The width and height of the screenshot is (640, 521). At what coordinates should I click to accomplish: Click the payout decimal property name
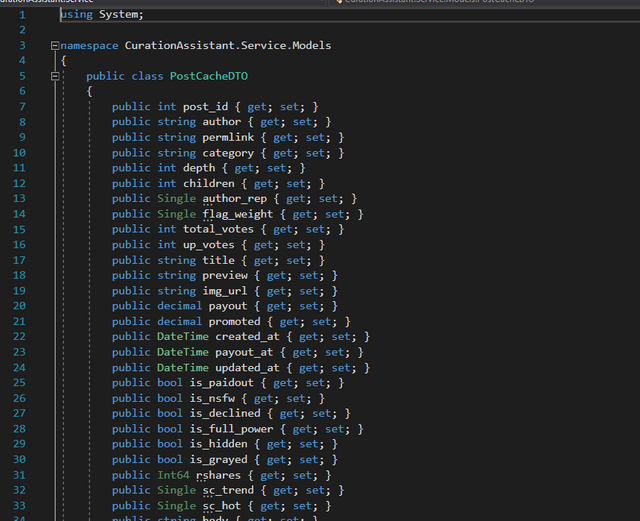(x=228, y=306)
